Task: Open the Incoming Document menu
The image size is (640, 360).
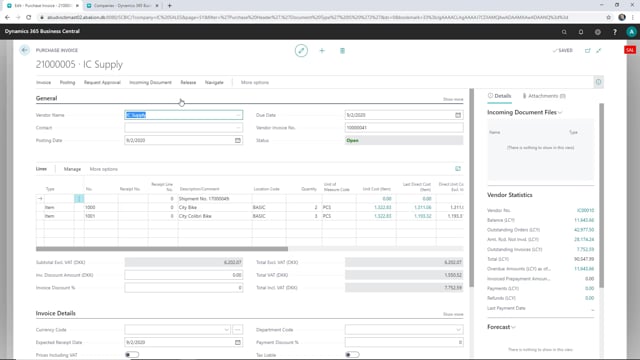Action: tap(150, 82)
